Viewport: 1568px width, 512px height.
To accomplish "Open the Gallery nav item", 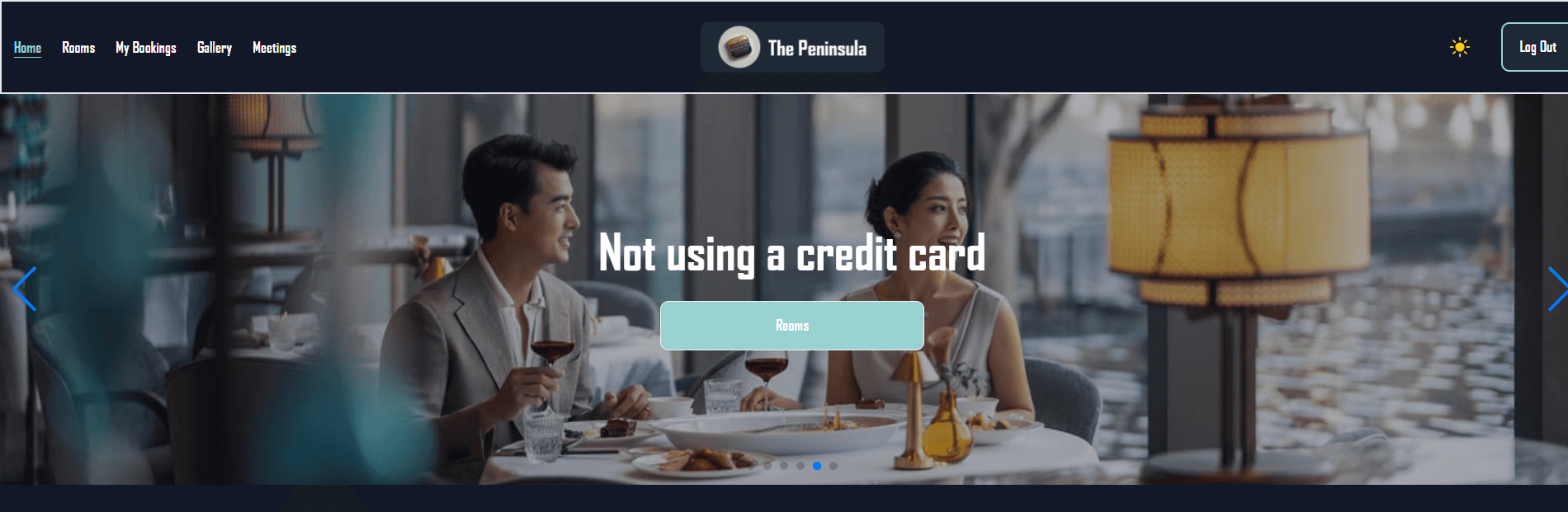I will pyautogui.click(x=215, y=48).
